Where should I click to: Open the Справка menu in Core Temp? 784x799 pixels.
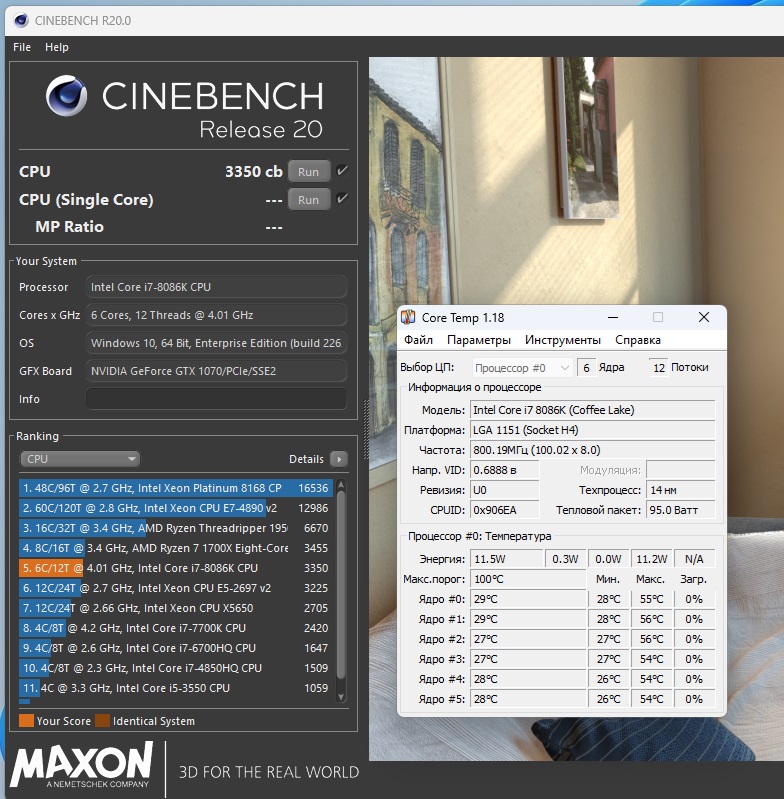click(x=638, y=340)
